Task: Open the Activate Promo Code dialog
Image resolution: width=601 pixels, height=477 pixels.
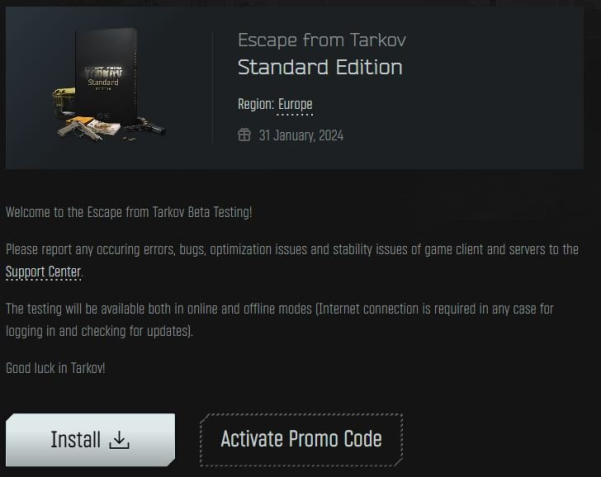Action: point(301,439)
